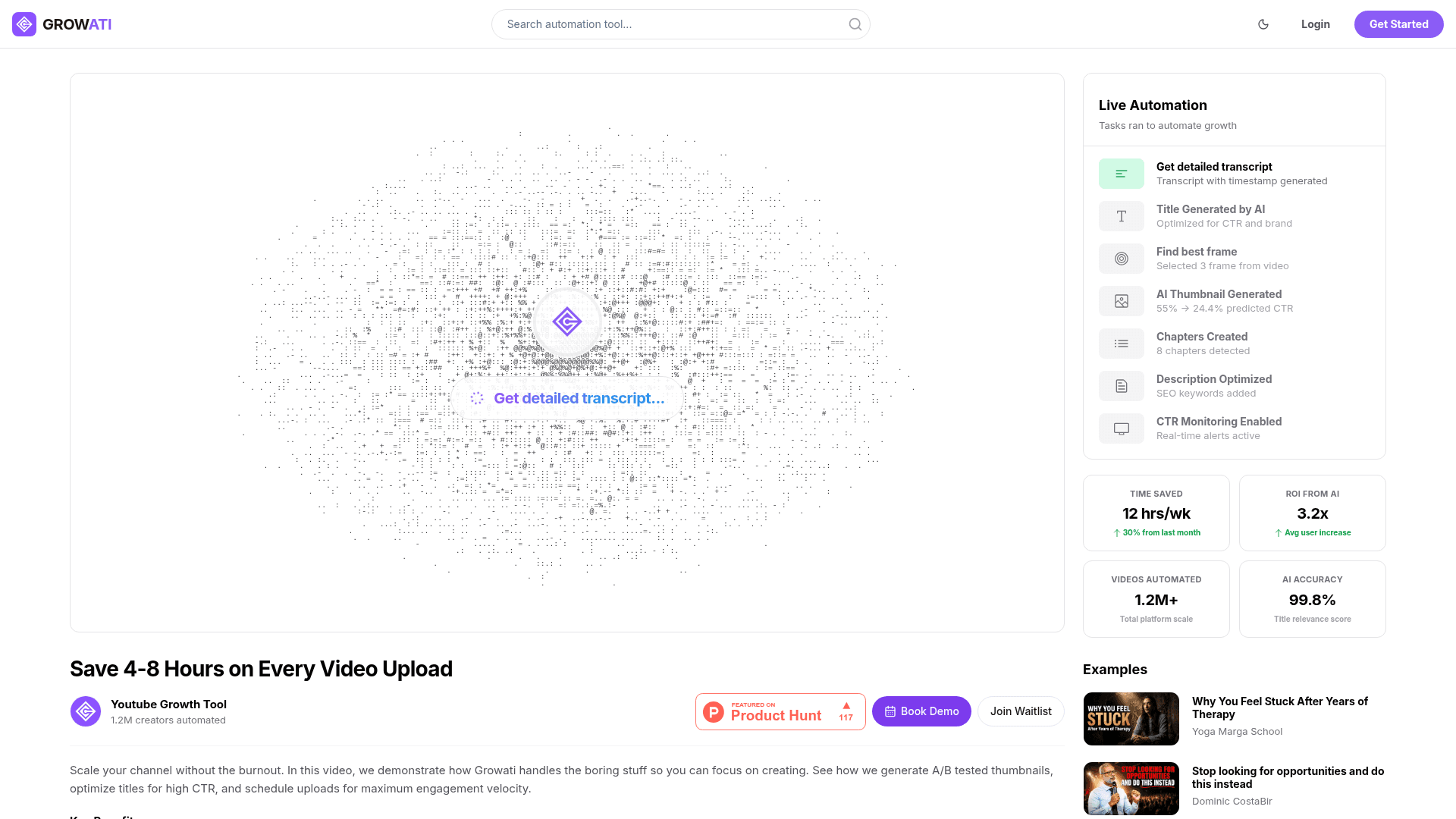Click the 3.2x ROI From AI value
1456x819 pixels.
point(1313,513)
